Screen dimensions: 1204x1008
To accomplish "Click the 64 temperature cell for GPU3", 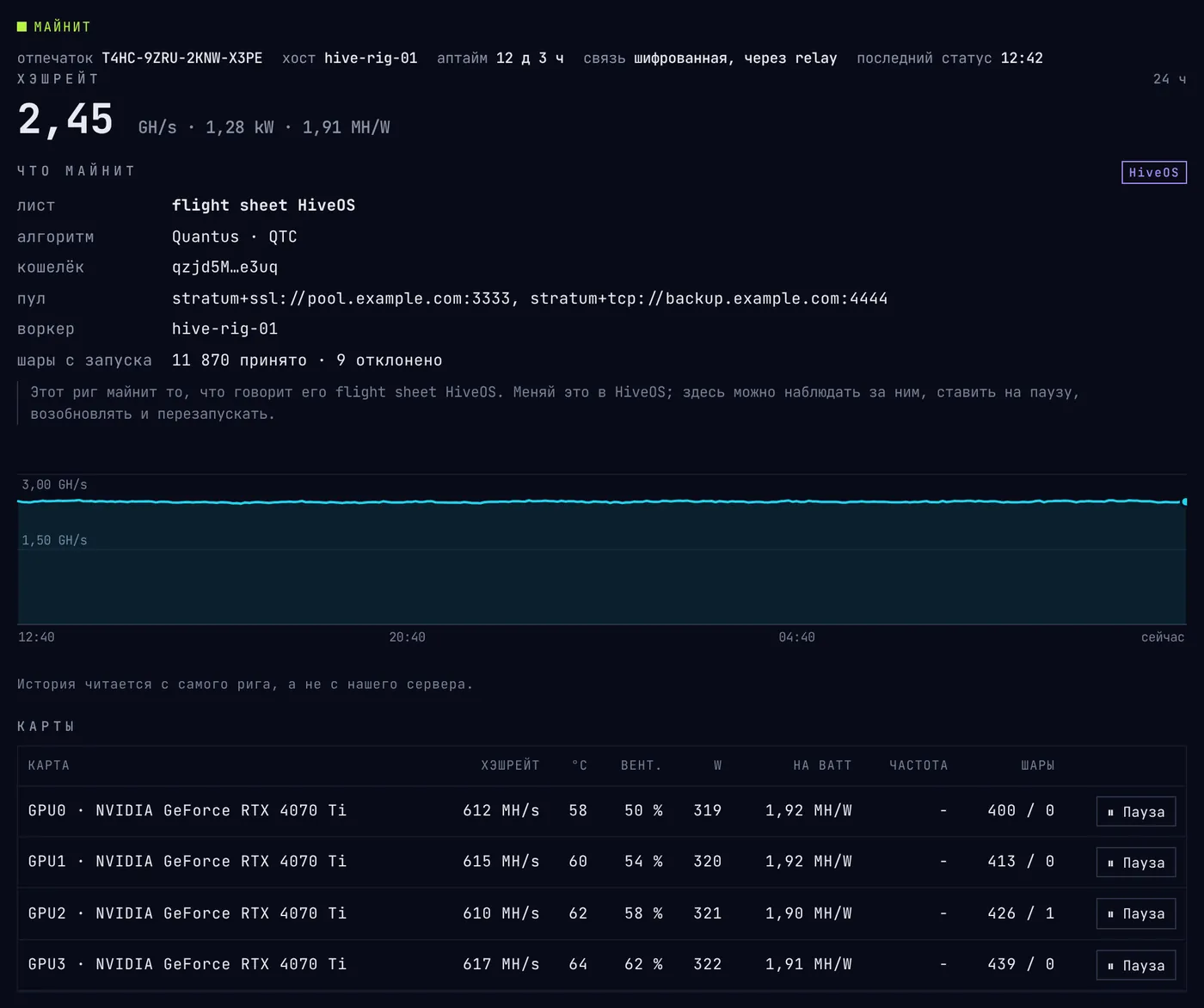I will [578, 964].
